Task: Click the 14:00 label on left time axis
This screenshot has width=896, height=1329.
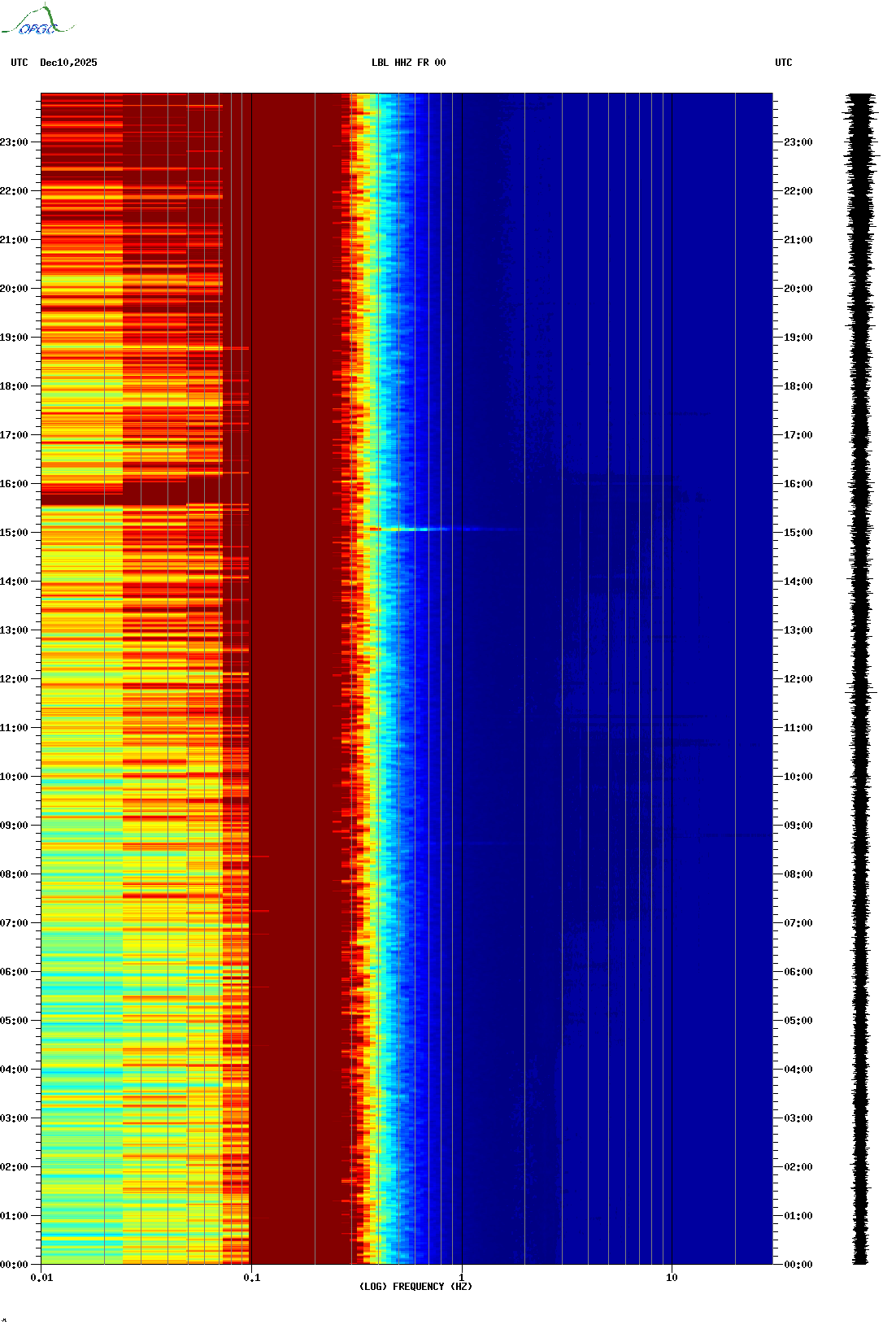Action: (x=14, y=582)
